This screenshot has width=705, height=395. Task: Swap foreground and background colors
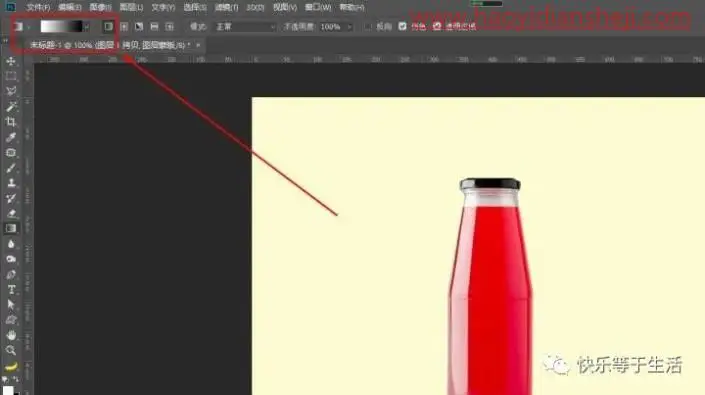click(x=16, y=380)
